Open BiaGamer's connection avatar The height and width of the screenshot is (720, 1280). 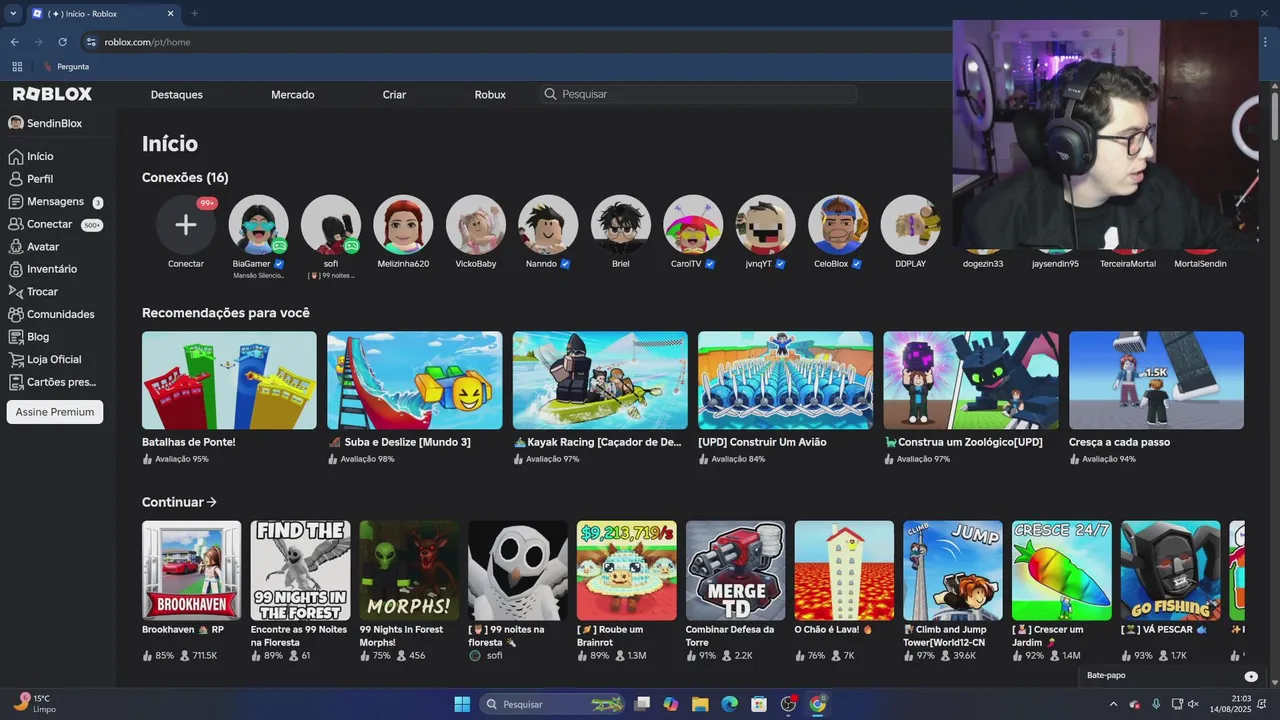pos(258,224)
